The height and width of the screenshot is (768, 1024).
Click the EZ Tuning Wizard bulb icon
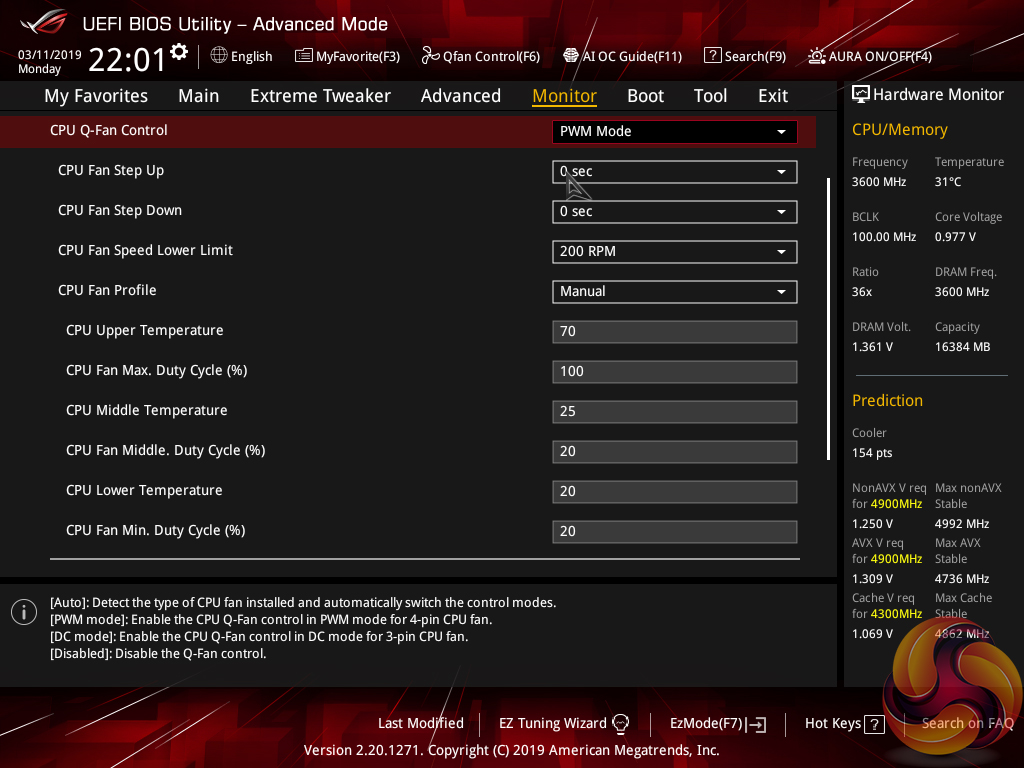(x=620, y=724)
